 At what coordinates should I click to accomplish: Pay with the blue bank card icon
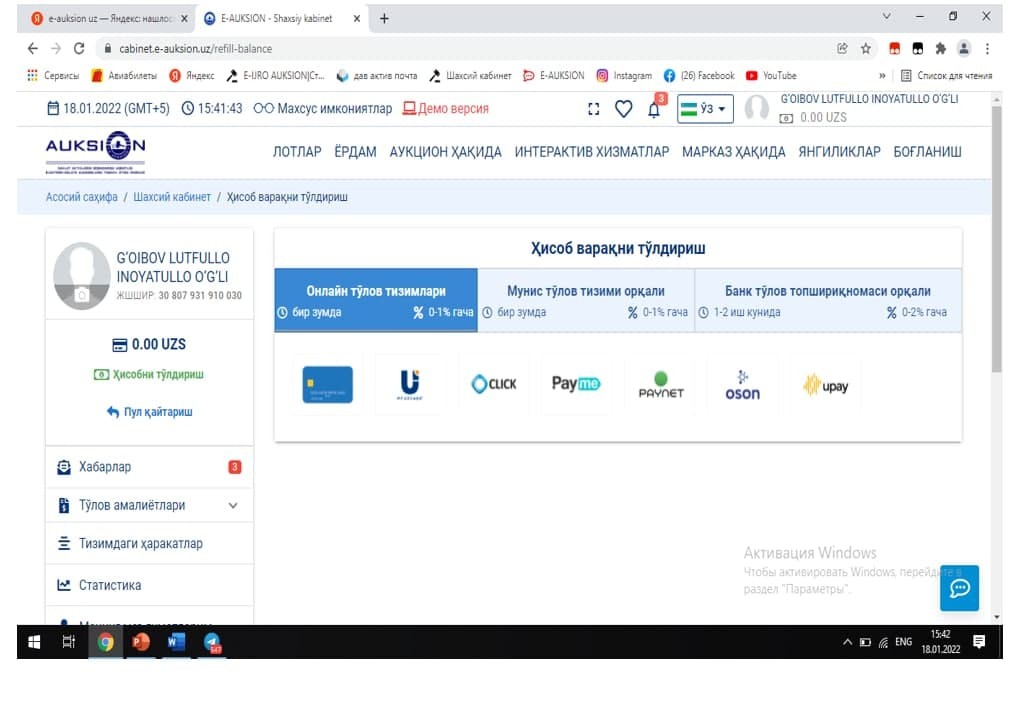pyautogui.click(x=327, y=385)
